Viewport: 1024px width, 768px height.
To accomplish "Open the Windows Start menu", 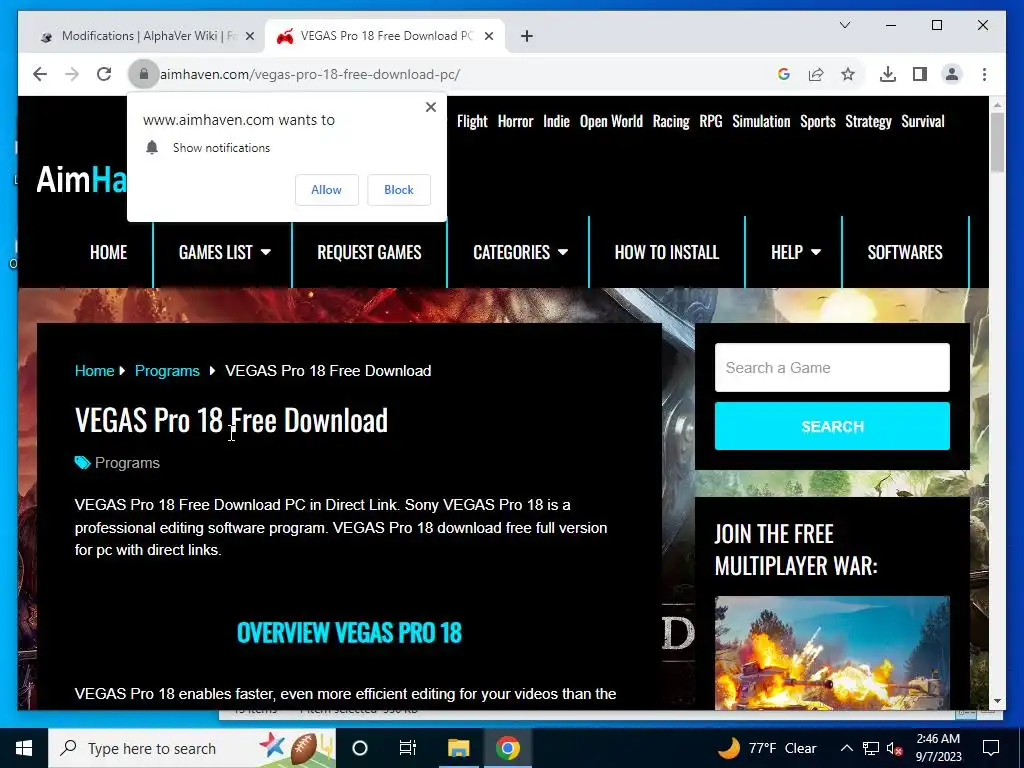I will [x=24, y=748].
